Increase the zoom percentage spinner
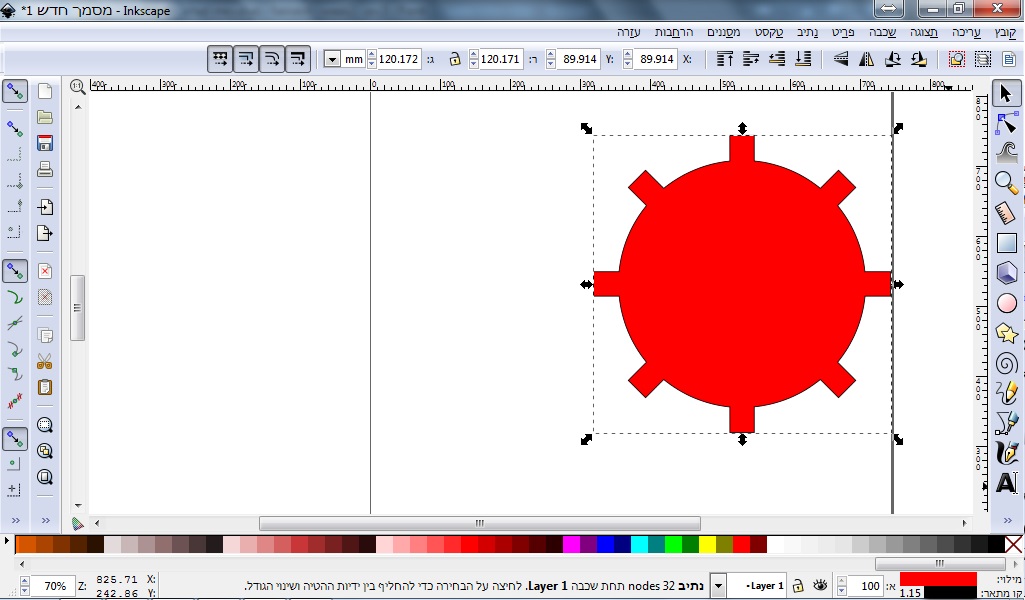 tap(24, 580)
